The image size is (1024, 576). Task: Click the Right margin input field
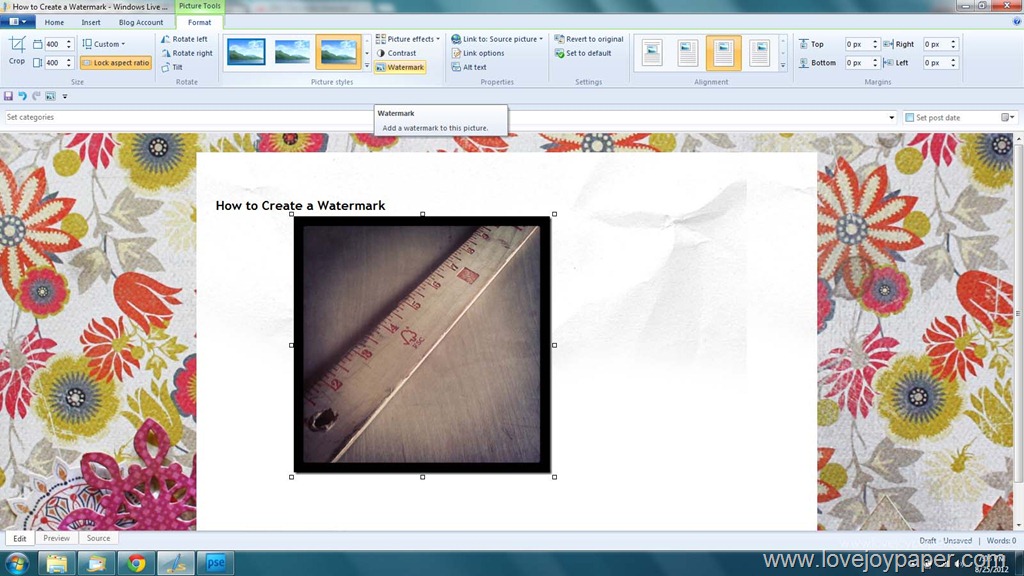click(936, 44)
